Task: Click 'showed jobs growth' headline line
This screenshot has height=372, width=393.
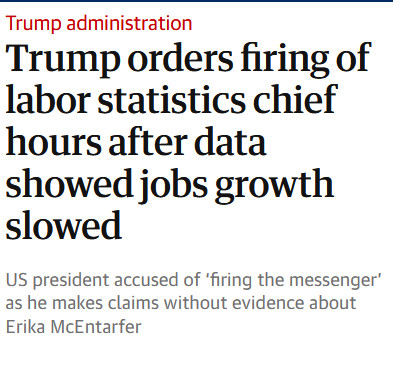Action: [170, 185]
